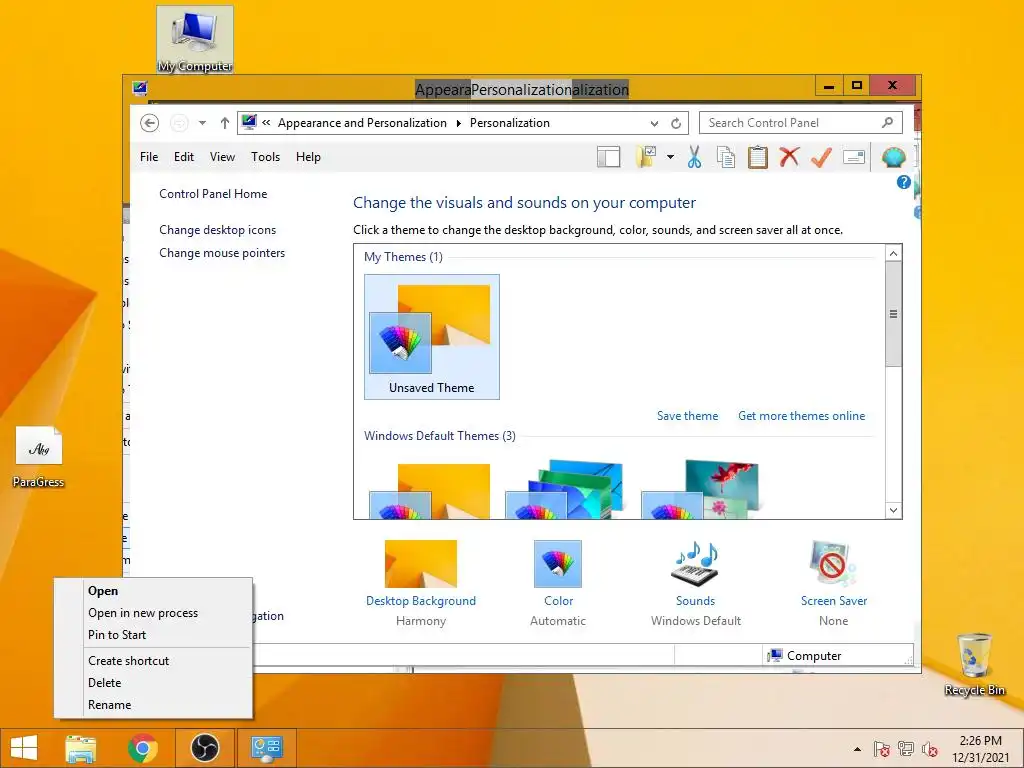Screen dimensions: 1024x768
Task: Click the Copy toolbar icon
Action: point(726,157)
